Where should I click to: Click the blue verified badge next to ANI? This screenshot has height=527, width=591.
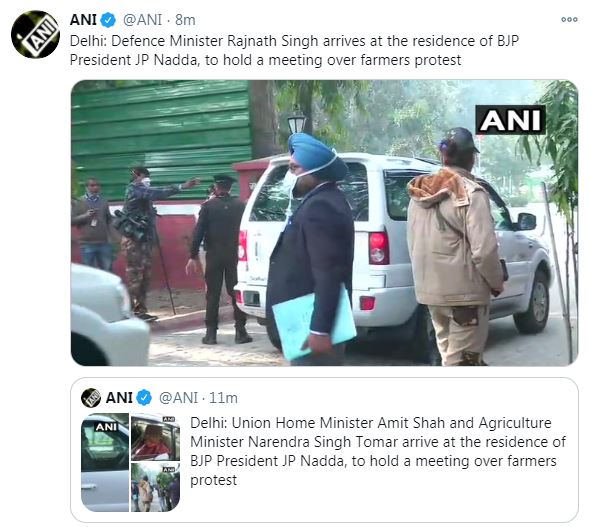[108, 20]
